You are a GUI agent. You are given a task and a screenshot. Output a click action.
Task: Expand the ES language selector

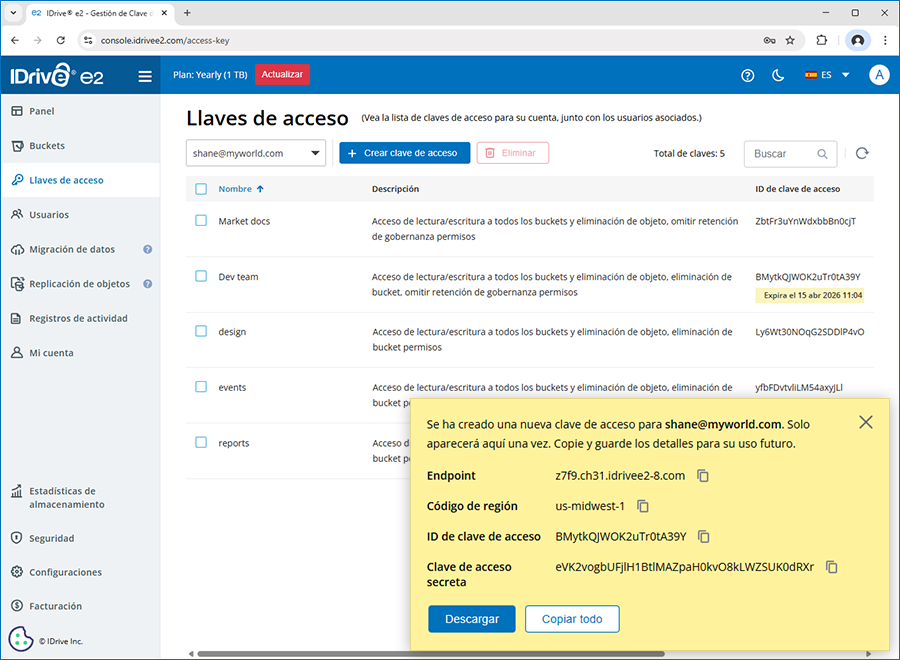(x=827, y=75)
